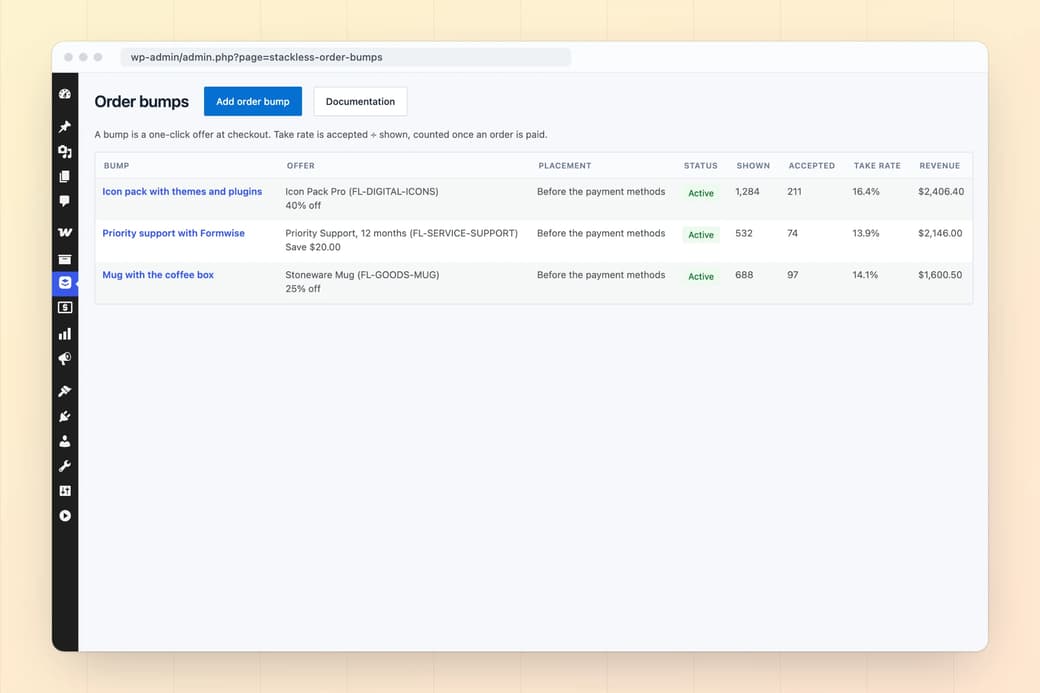Click the Priority Support, 12 months offer text
The height and width of the screenshot is (693, 1040).
click(x=401, y=233)
